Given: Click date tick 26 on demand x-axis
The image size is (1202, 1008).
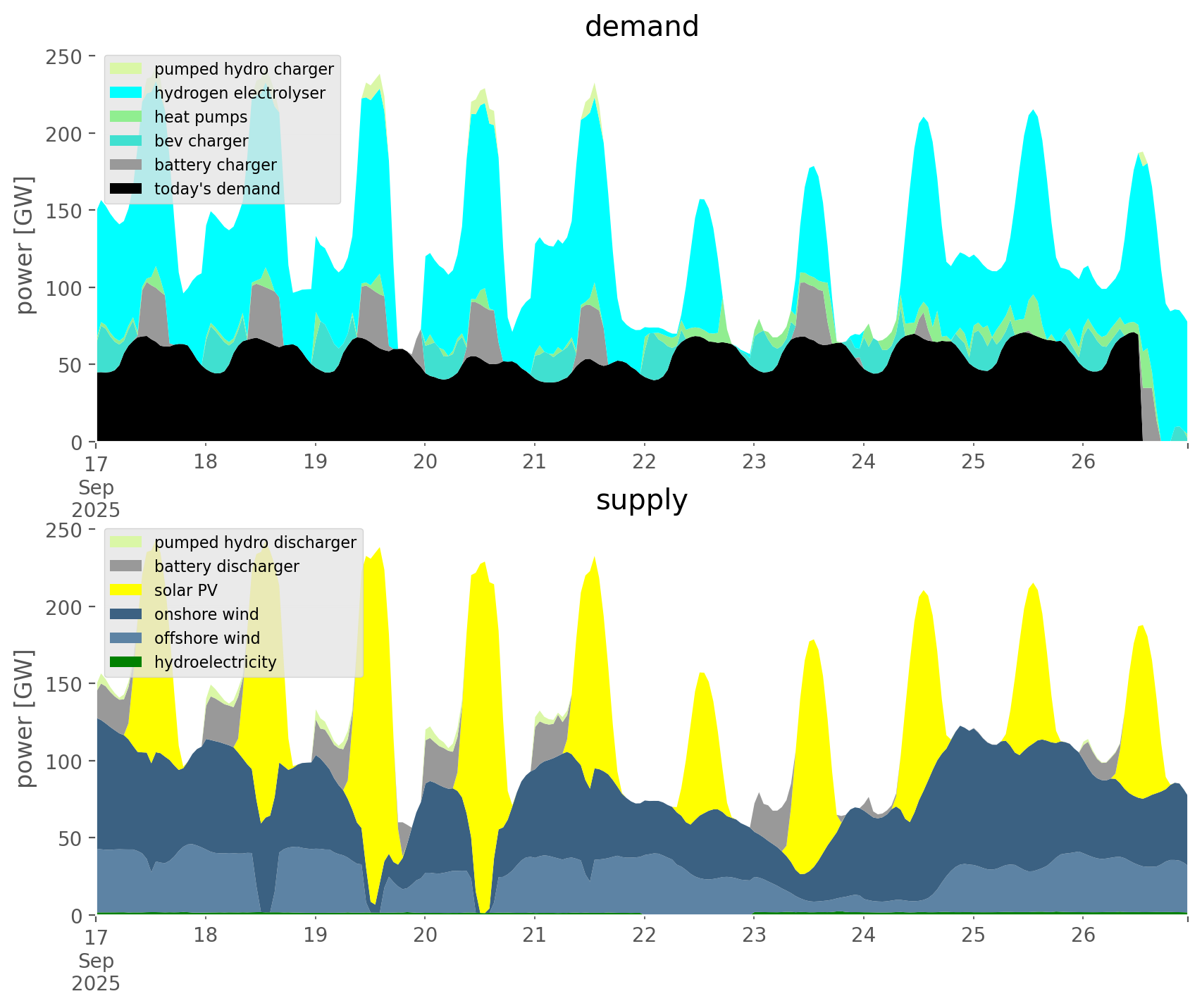Looking at the screenshot, I should coord(1083,462).
